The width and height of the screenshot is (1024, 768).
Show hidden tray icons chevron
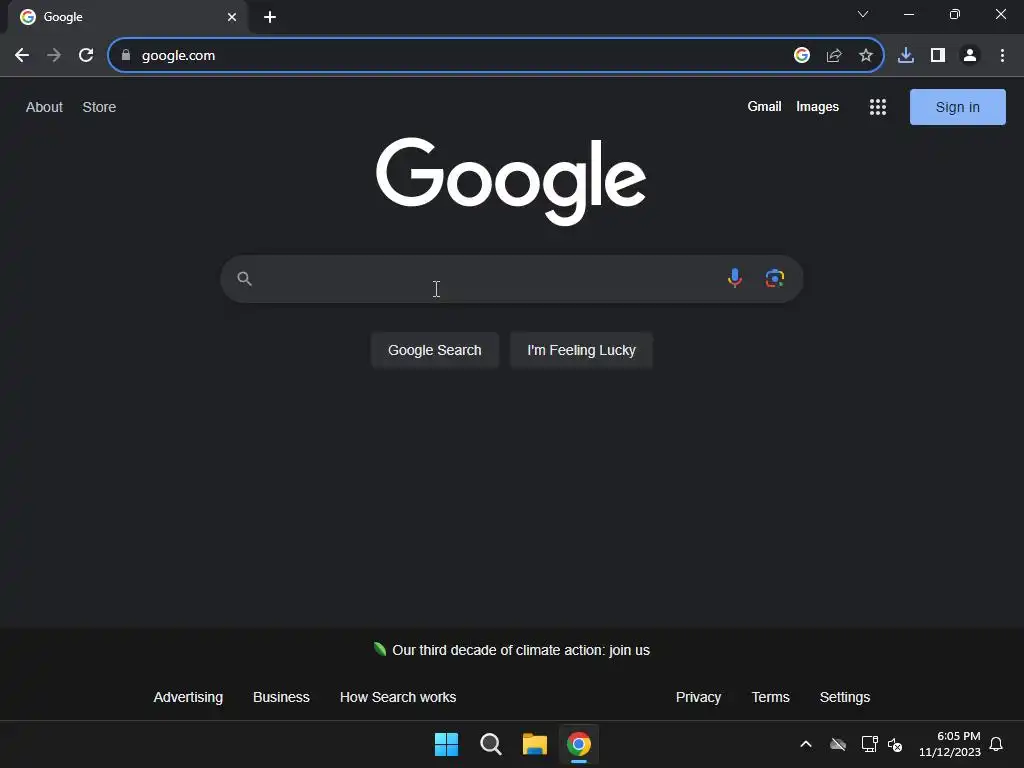[806, 744]
